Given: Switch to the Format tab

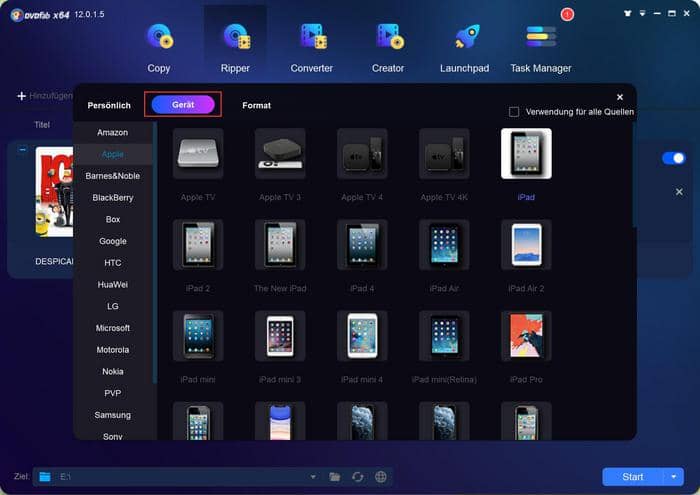Looking at the screenshot, I should 256,105.
